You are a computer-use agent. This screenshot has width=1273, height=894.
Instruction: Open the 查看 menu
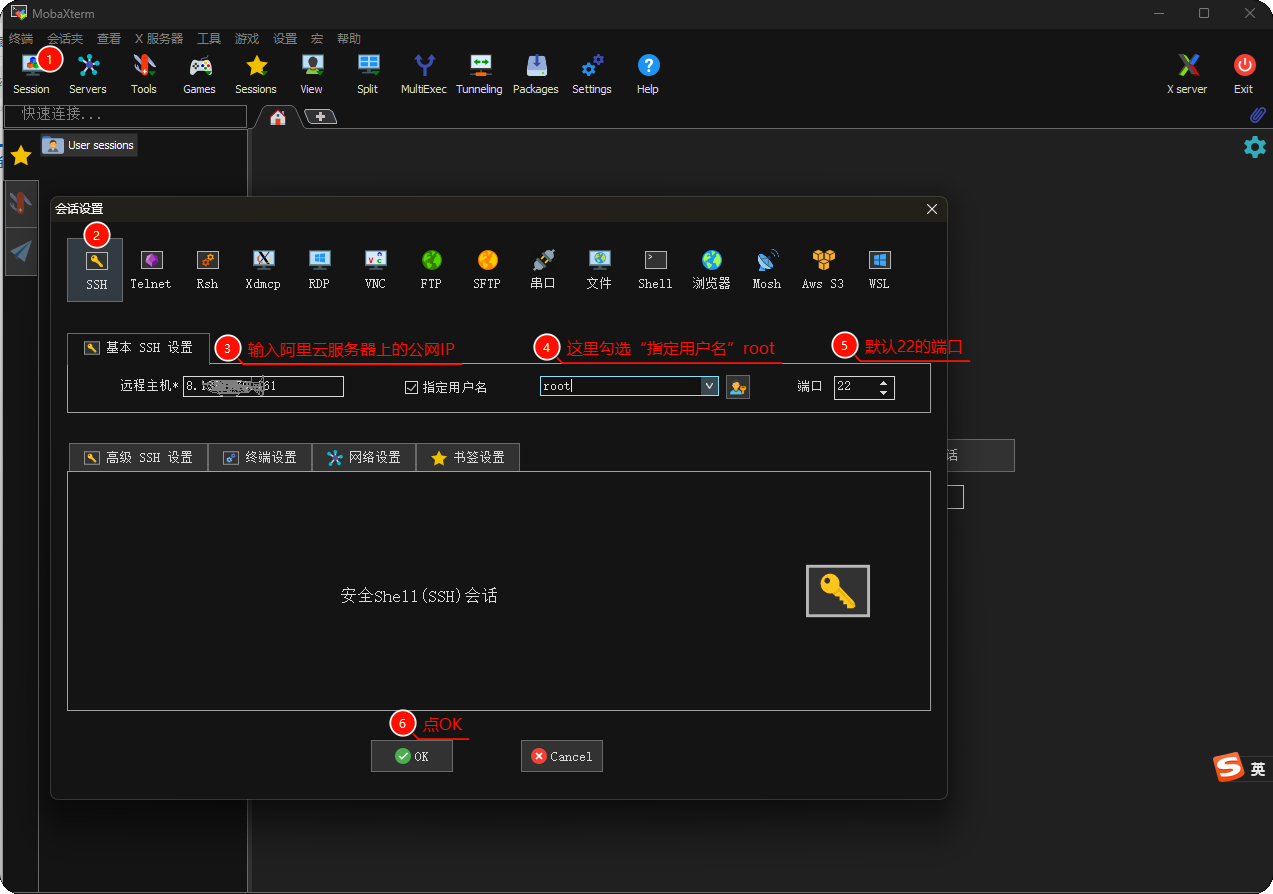(x=109, y=38)
